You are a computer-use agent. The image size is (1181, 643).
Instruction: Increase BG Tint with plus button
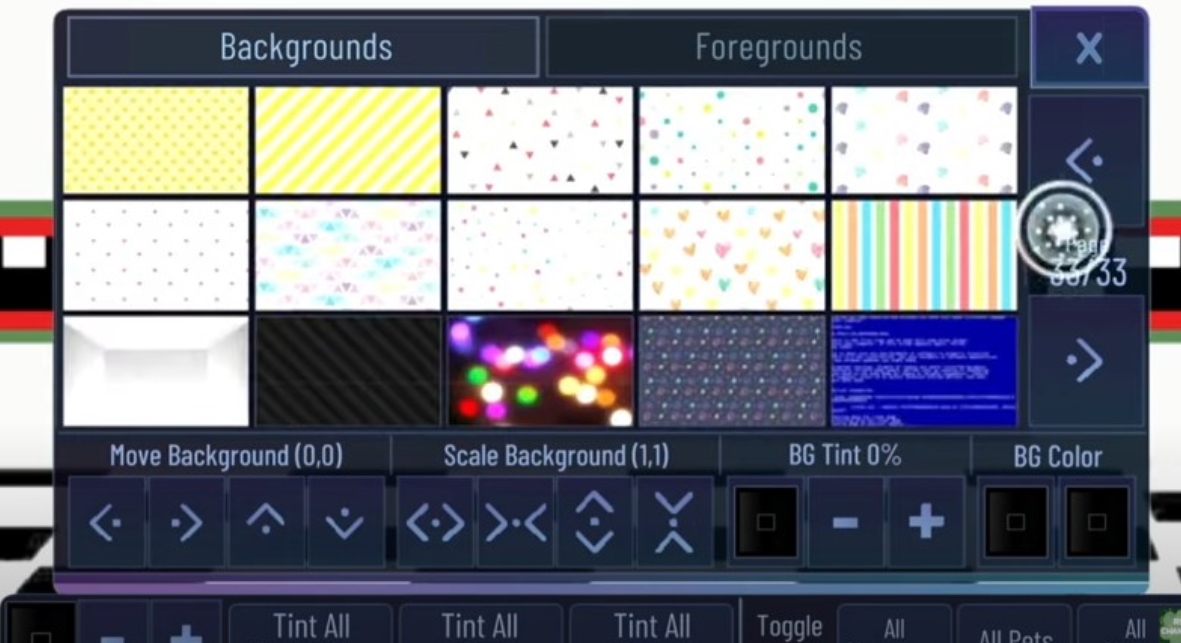coord(925,522)
